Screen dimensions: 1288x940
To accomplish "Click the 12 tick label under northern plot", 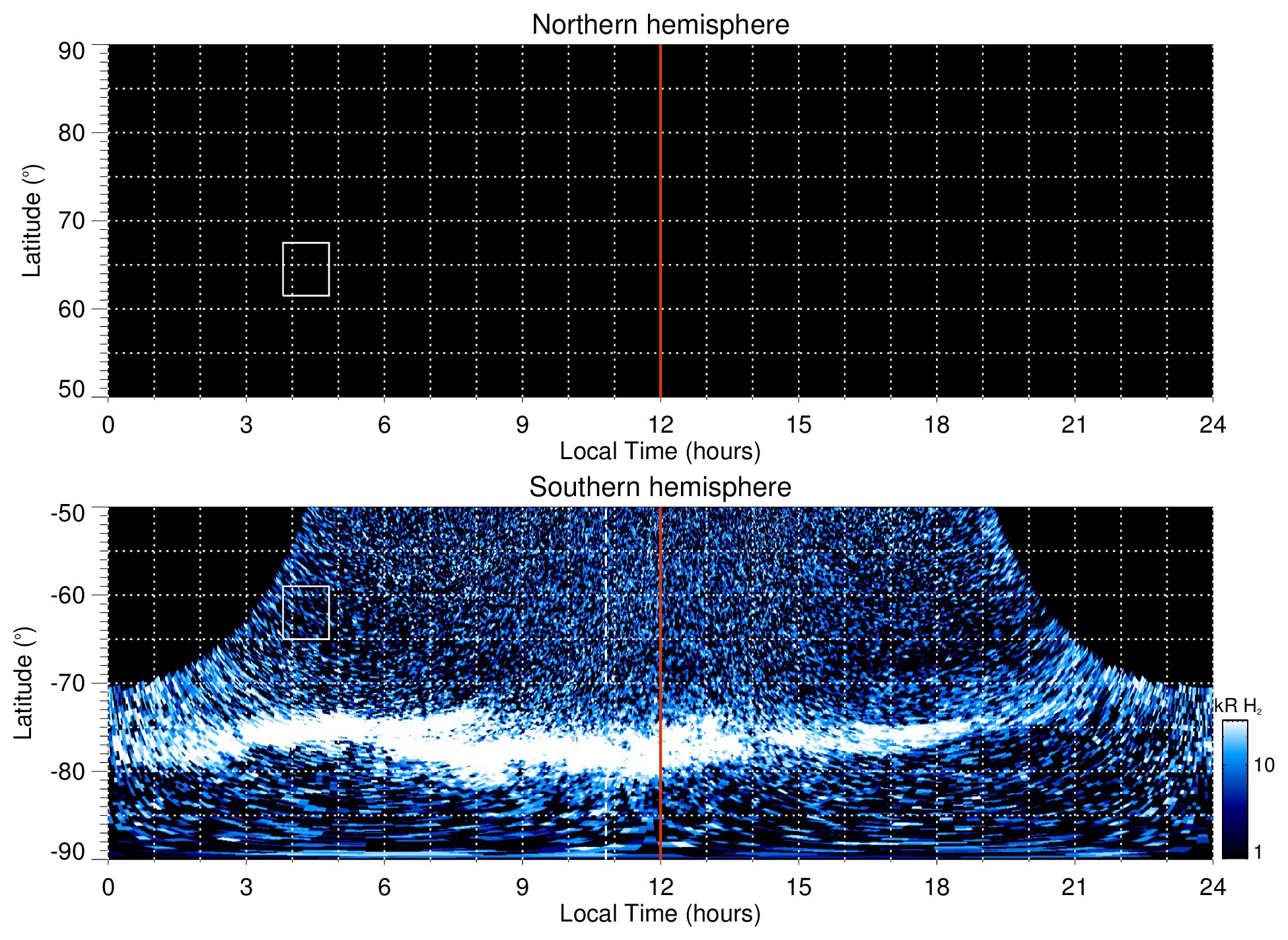I will coord(660,425).
